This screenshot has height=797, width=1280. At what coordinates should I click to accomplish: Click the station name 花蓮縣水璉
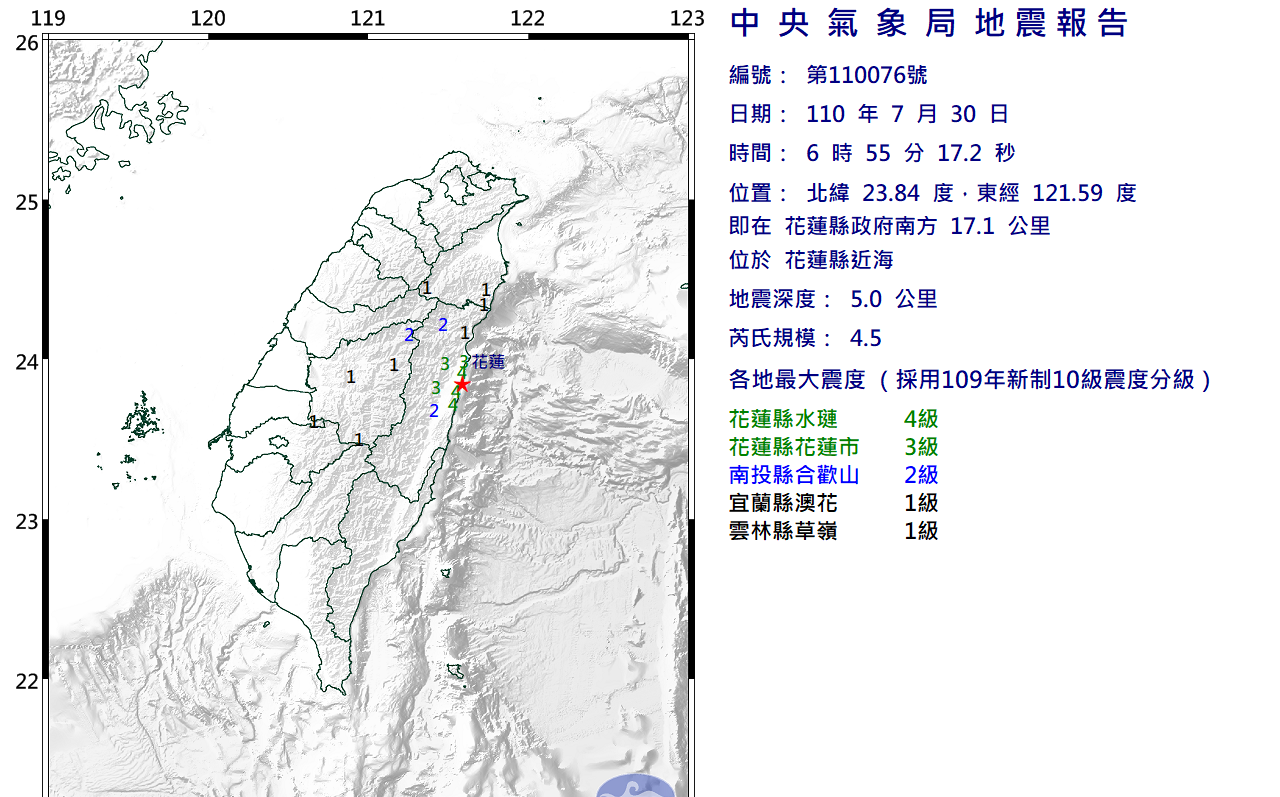784,419
